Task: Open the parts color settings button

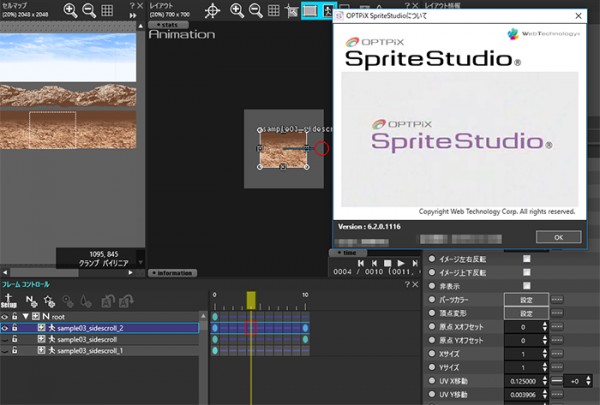Action: (526, 300)
